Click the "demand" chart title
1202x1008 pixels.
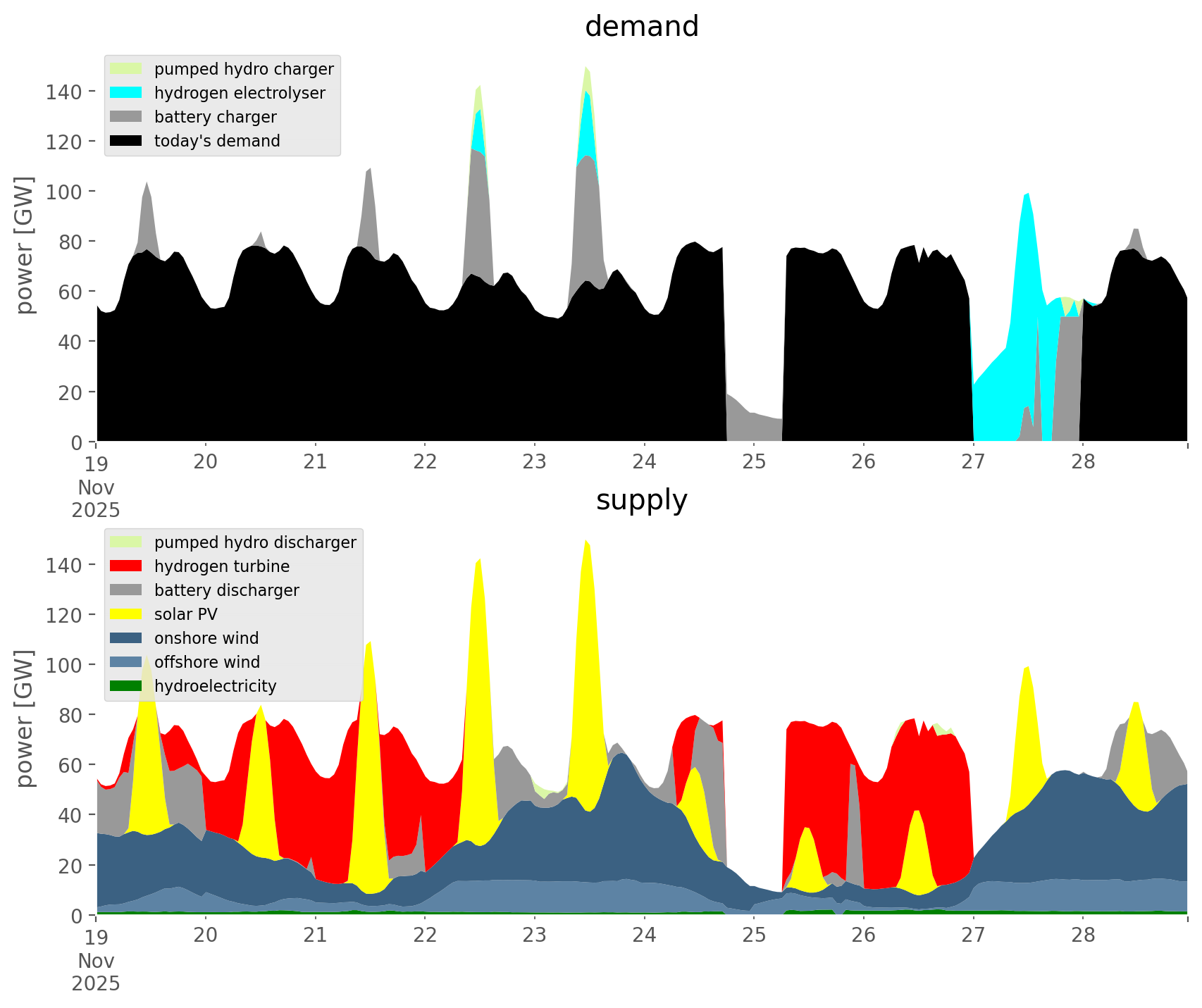(641, 27)
